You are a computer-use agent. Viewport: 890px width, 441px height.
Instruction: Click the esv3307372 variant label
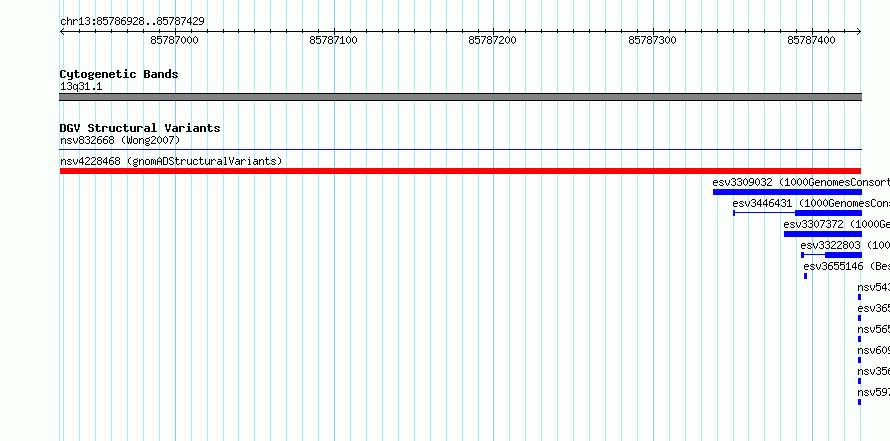click(837, 224)
